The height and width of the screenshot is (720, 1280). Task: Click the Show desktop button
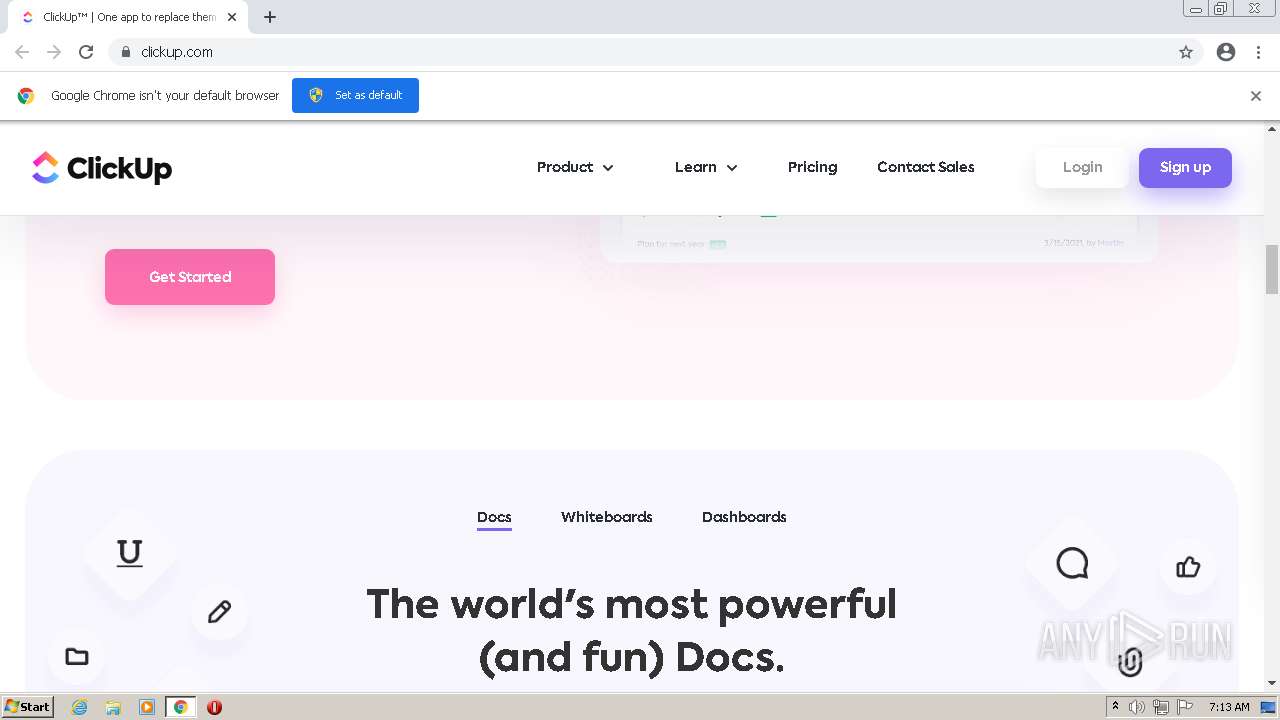pyautogui.click(x=1269, y=707)
